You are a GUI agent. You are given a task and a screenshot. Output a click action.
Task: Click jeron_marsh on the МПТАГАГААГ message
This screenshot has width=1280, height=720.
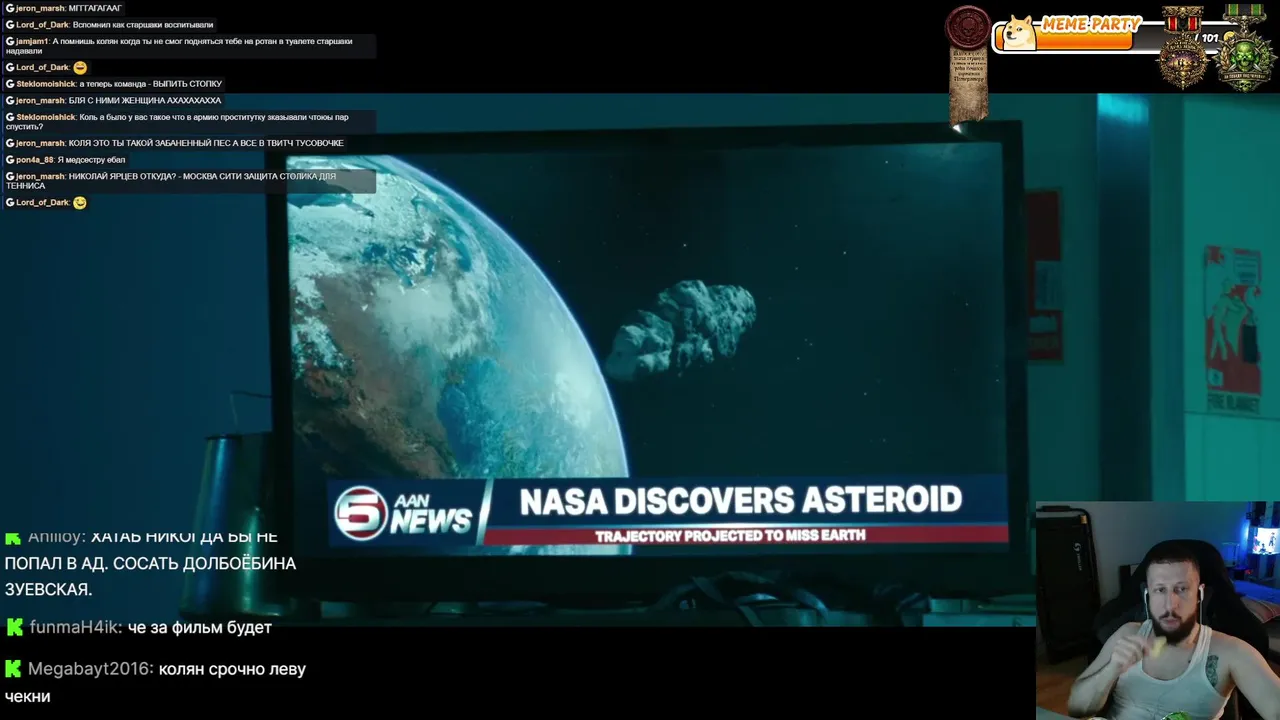(40, 8)
